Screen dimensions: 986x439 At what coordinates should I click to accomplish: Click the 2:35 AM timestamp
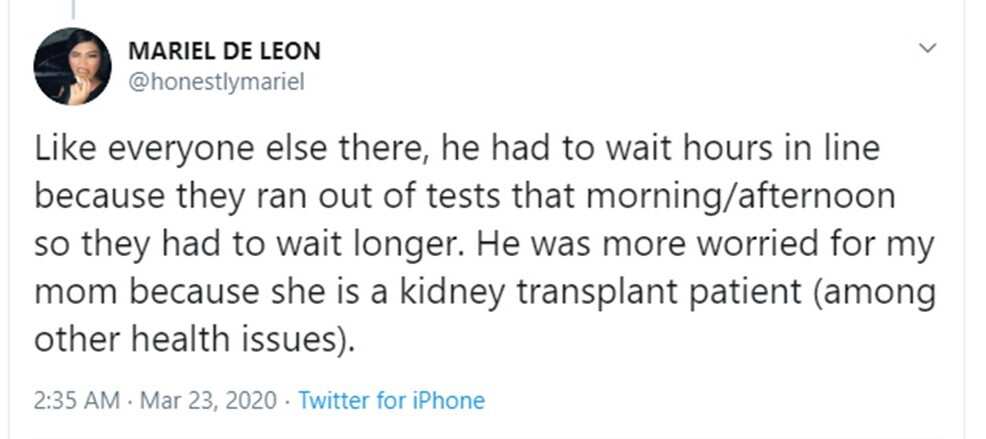point(76,401)
